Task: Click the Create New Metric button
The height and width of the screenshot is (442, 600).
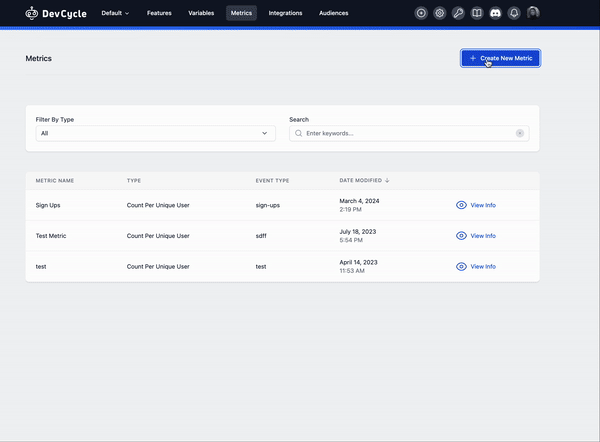Action: [500, 58]
